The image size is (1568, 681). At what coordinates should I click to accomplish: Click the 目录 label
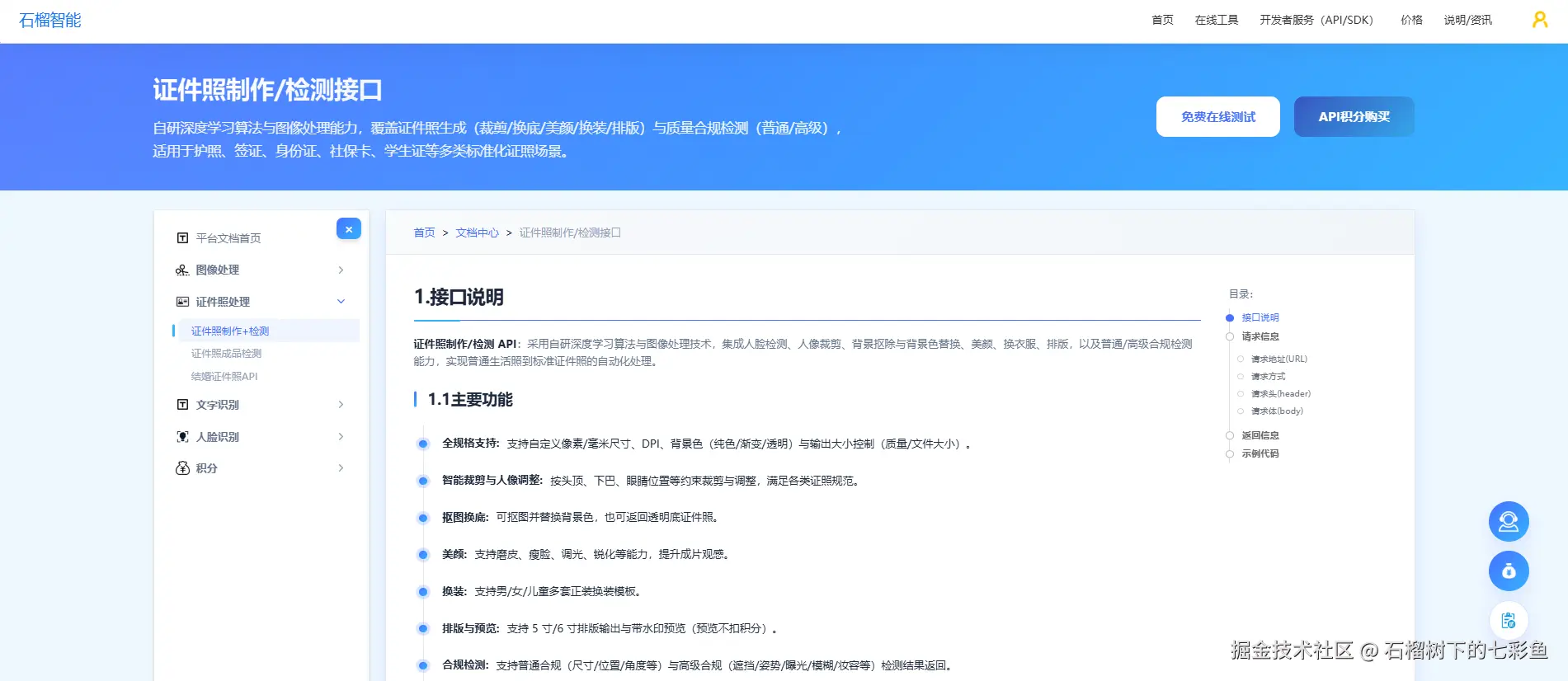1241,294
